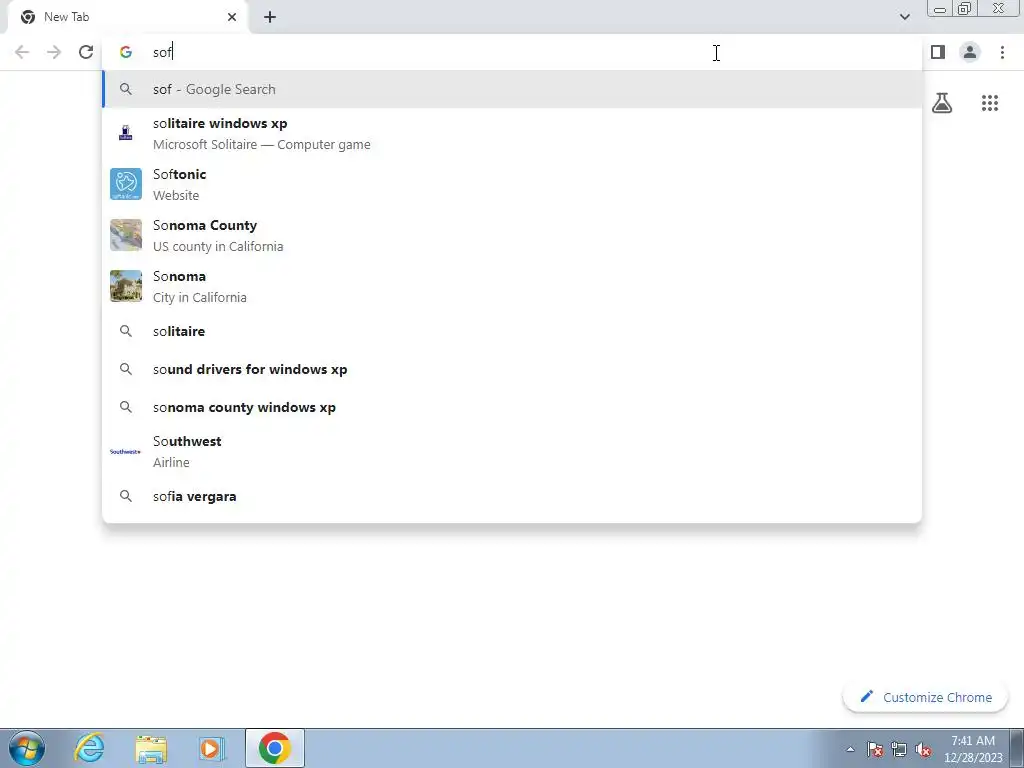Click the Sonoma city photo thumbnail
Image resolution: width=1024 pixels, height=768 pixels.
(x=126, y=286)
